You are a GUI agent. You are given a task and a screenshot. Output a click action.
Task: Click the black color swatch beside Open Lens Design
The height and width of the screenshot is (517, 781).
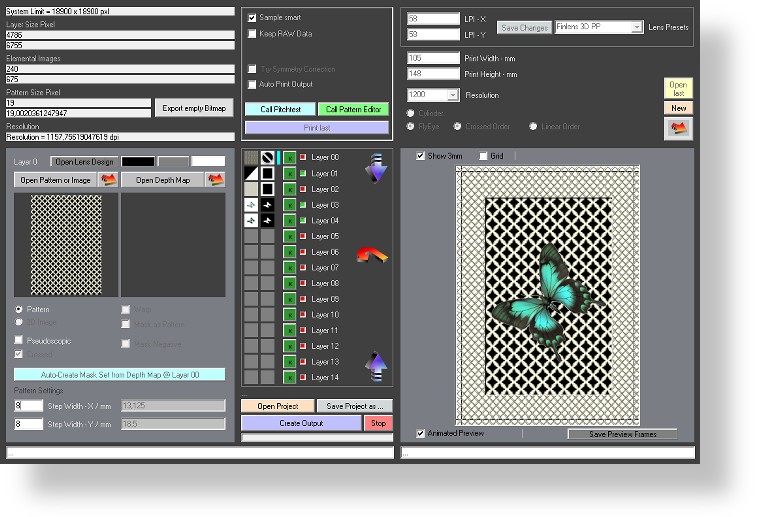[x=138, y=161]
